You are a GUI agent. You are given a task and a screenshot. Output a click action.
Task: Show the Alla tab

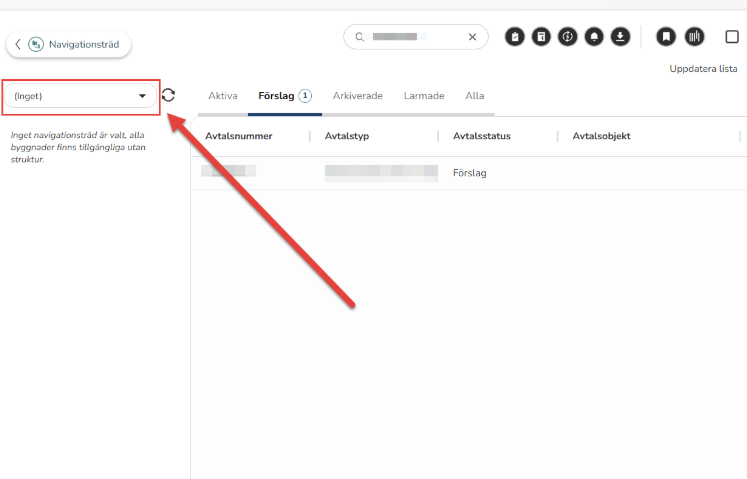475,96
